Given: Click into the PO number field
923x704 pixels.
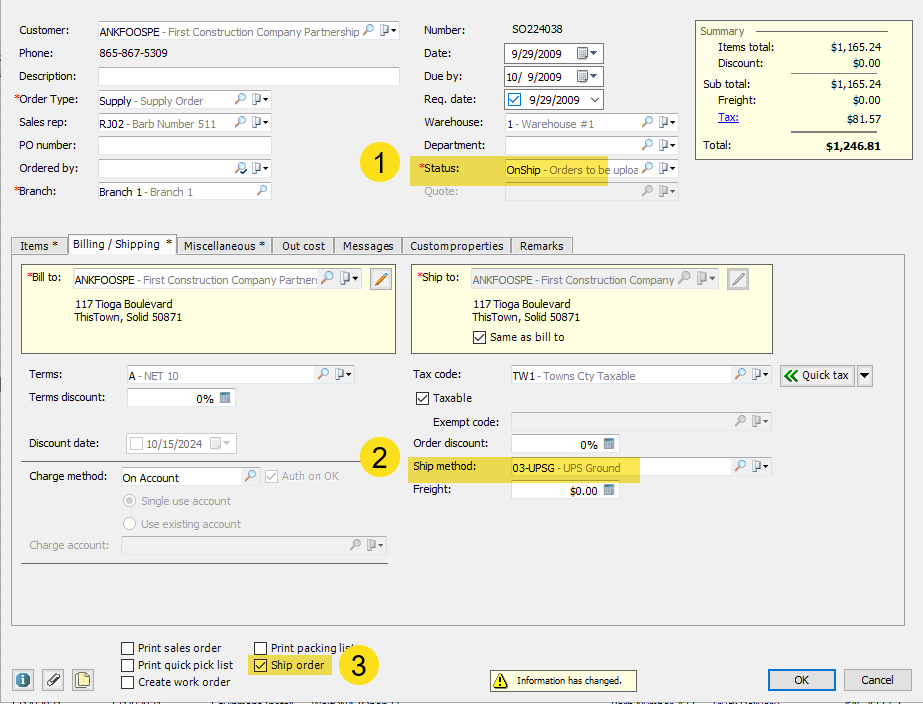Looking at the screenshot, I should (x=185, y=145).
